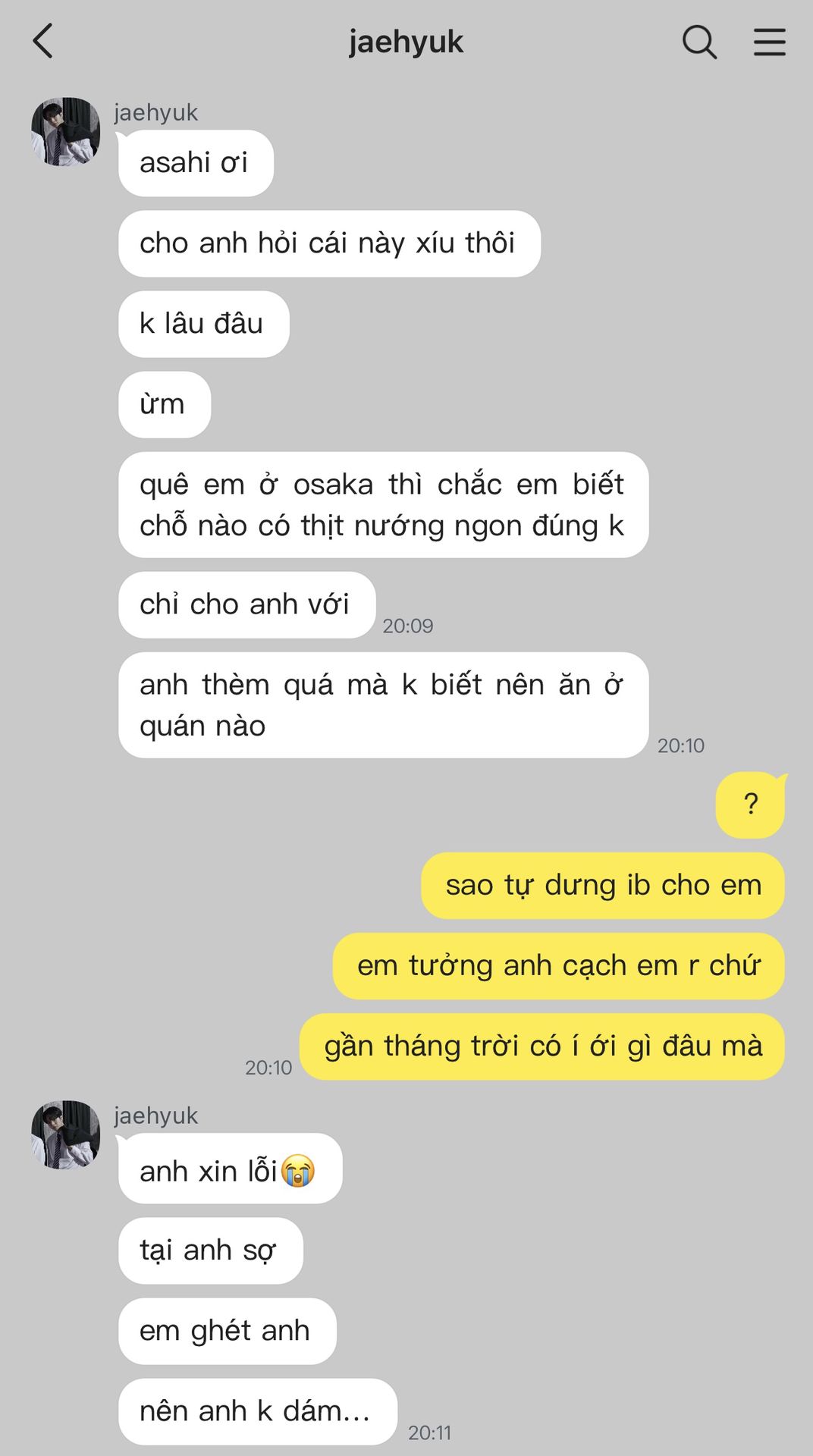Select 'gần tháng trời' yellow message
The width and height of the screenshot is (813, 1456).
click(542, 1046)
